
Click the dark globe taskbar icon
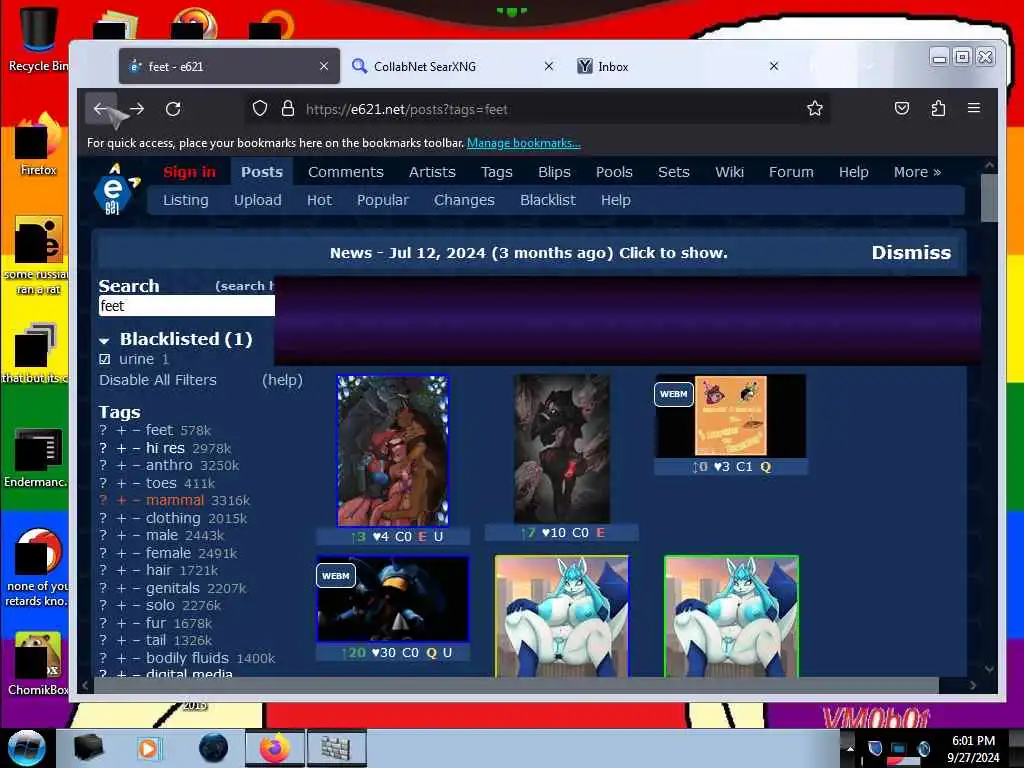coord(213,748)
